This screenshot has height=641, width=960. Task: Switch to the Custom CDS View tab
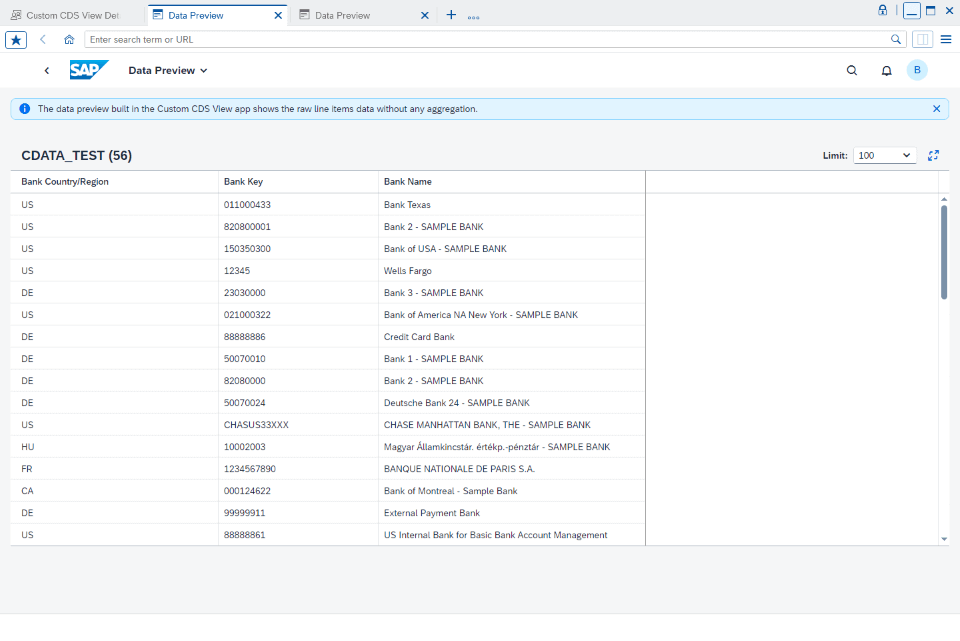tap(70, 15)
